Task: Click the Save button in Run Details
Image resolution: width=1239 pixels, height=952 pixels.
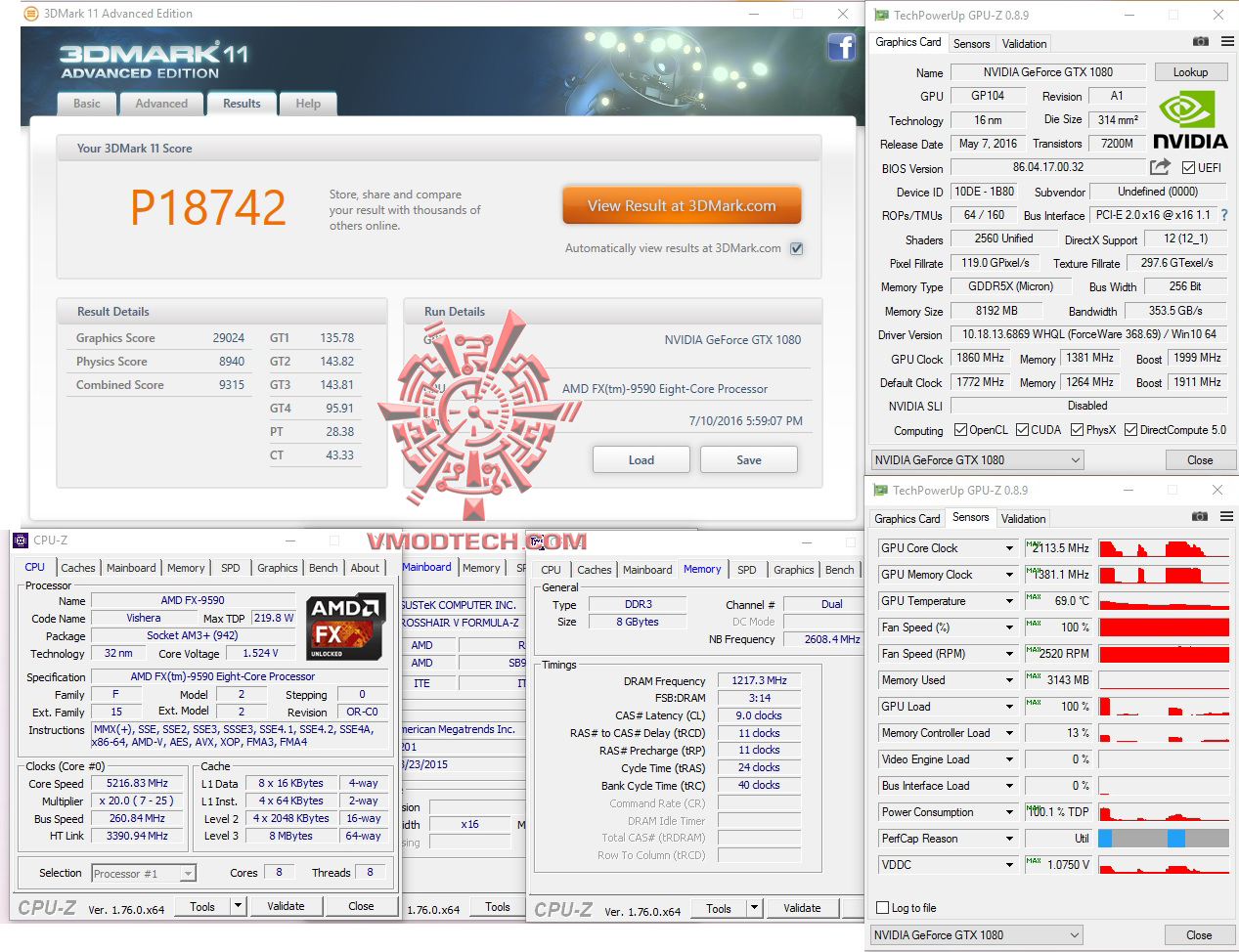Action: click(749, 460)
